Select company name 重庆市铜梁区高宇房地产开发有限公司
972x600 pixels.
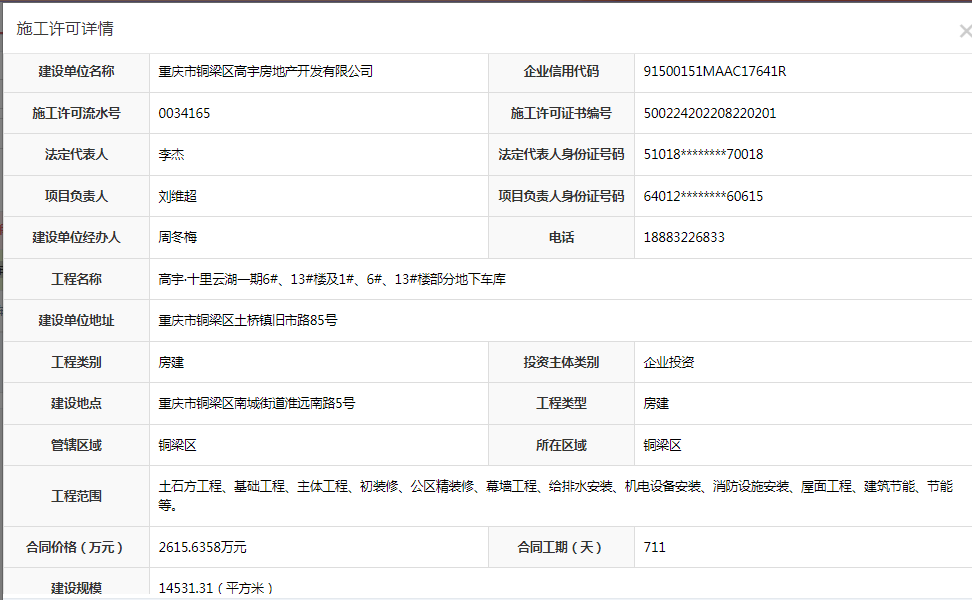[x=265, y=72]
